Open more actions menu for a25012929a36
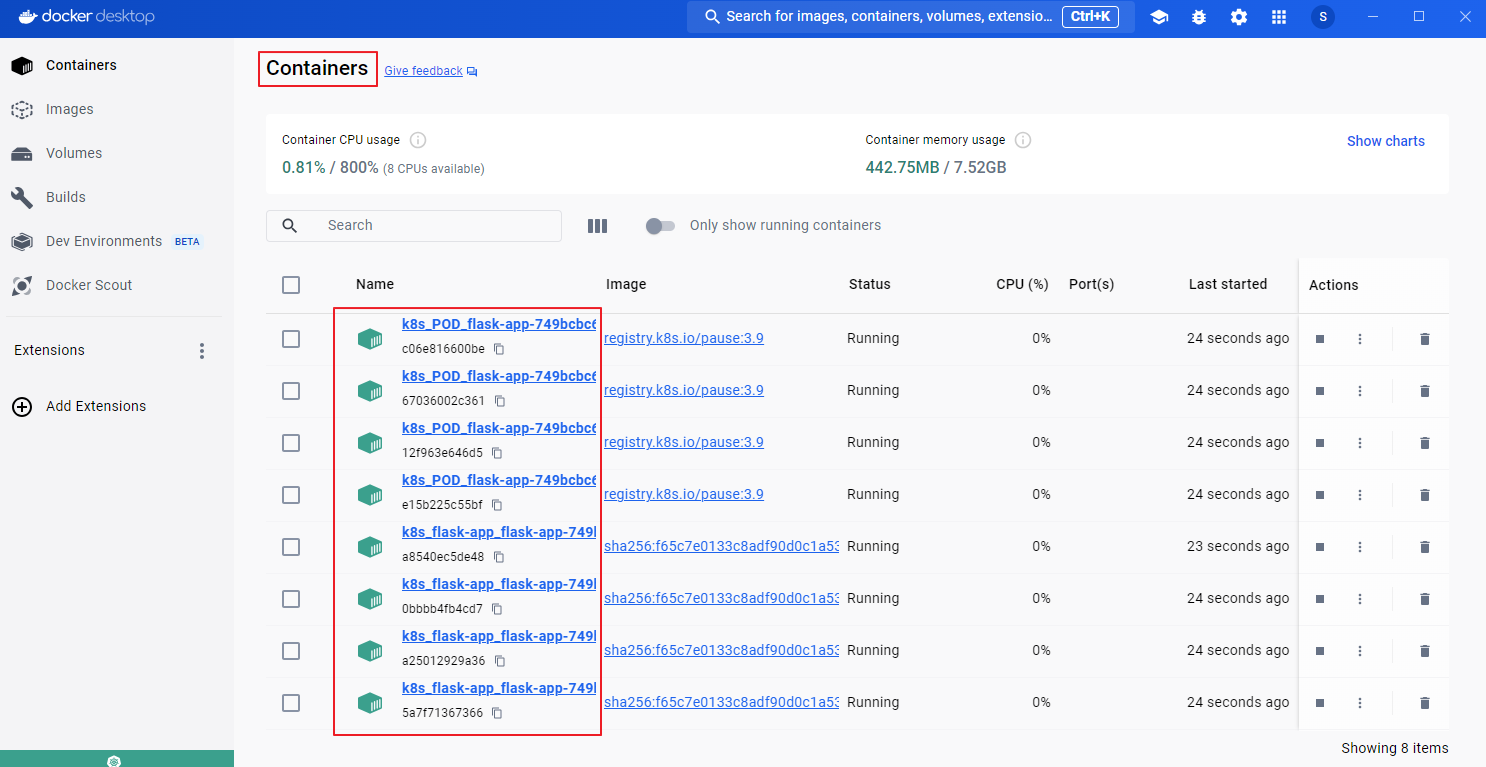 tap(1360, 651)
